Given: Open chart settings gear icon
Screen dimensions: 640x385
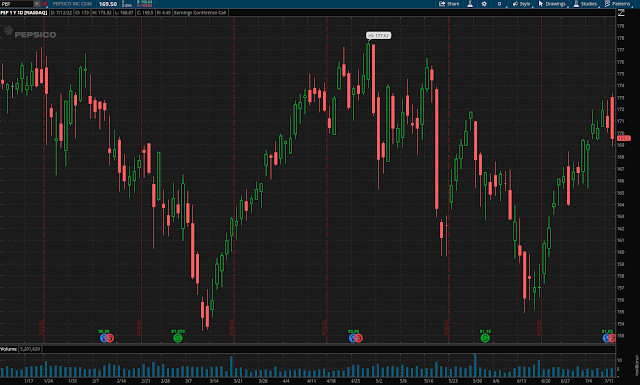Looking at the screenshot, I should [x=484, y=4].
